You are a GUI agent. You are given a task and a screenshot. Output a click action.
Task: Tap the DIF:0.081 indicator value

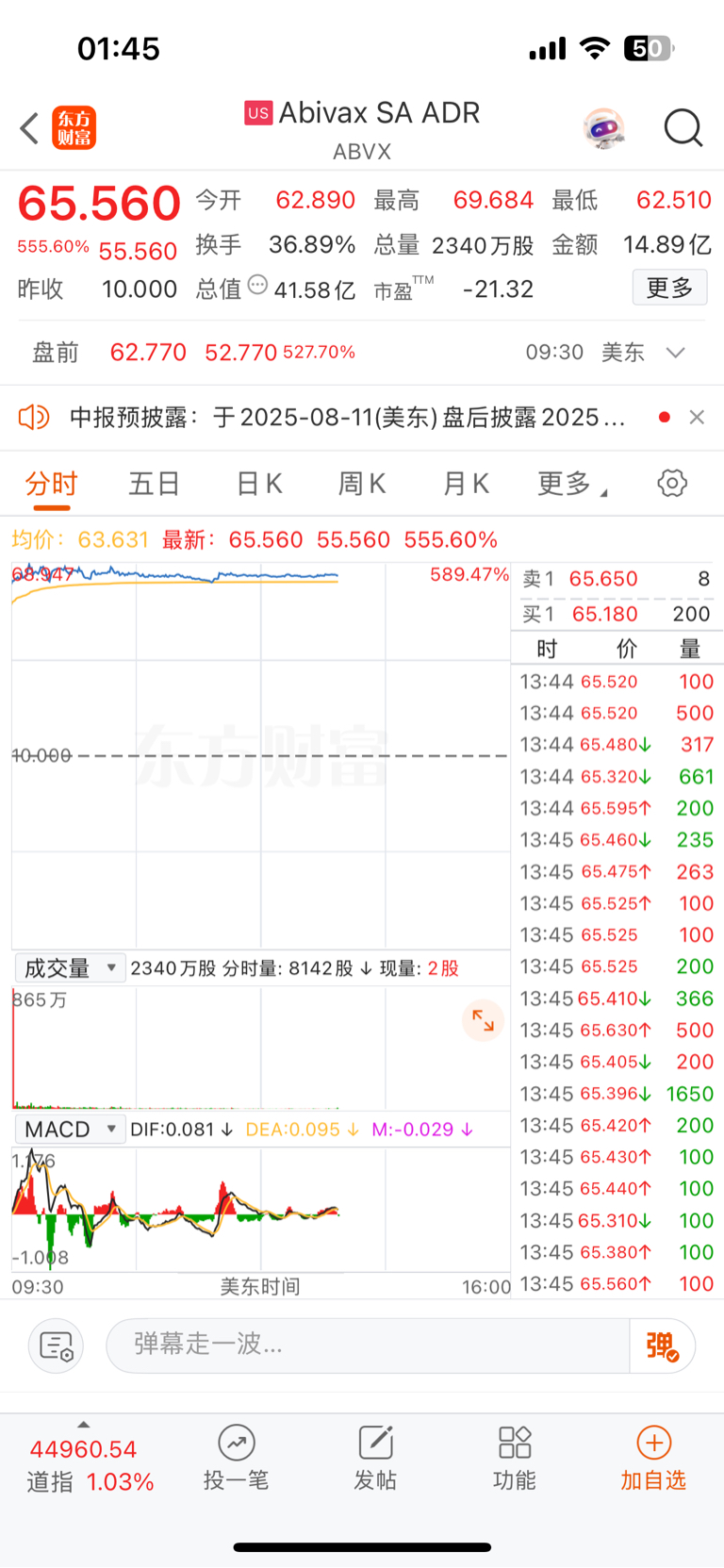(x=182, y=1130)
